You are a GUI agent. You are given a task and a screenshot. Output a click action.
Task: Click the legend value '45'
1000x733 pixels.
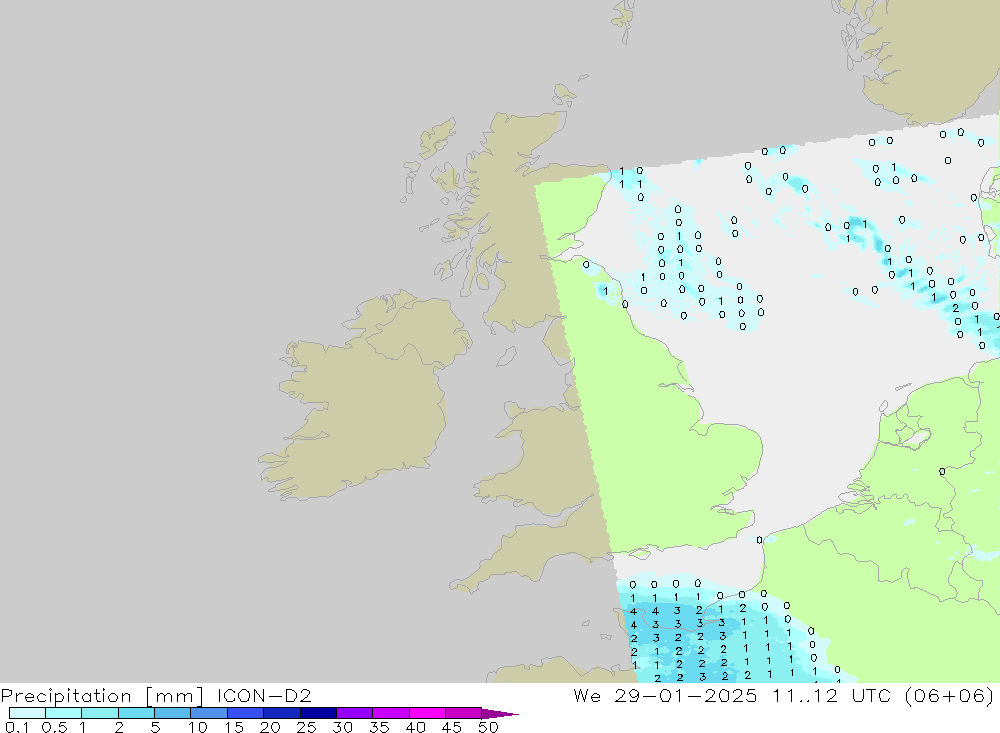pyautogui.click(x=452, y=727)
